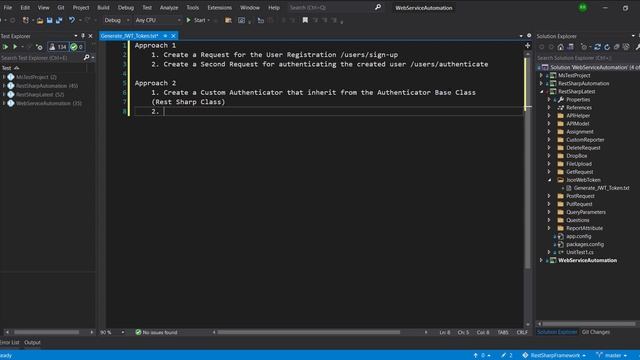Viewport: 640px width, 360px height.
Task: Open the Error List tab
Action: (9, 342)
